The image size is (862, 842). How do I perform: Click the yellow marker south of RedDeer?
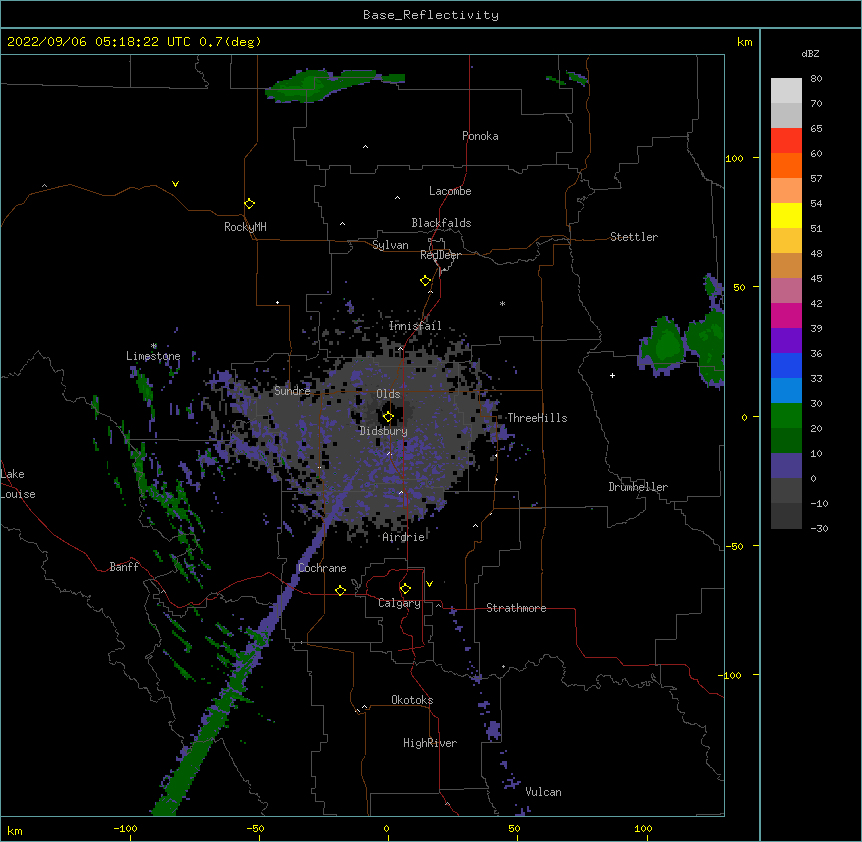425,280
